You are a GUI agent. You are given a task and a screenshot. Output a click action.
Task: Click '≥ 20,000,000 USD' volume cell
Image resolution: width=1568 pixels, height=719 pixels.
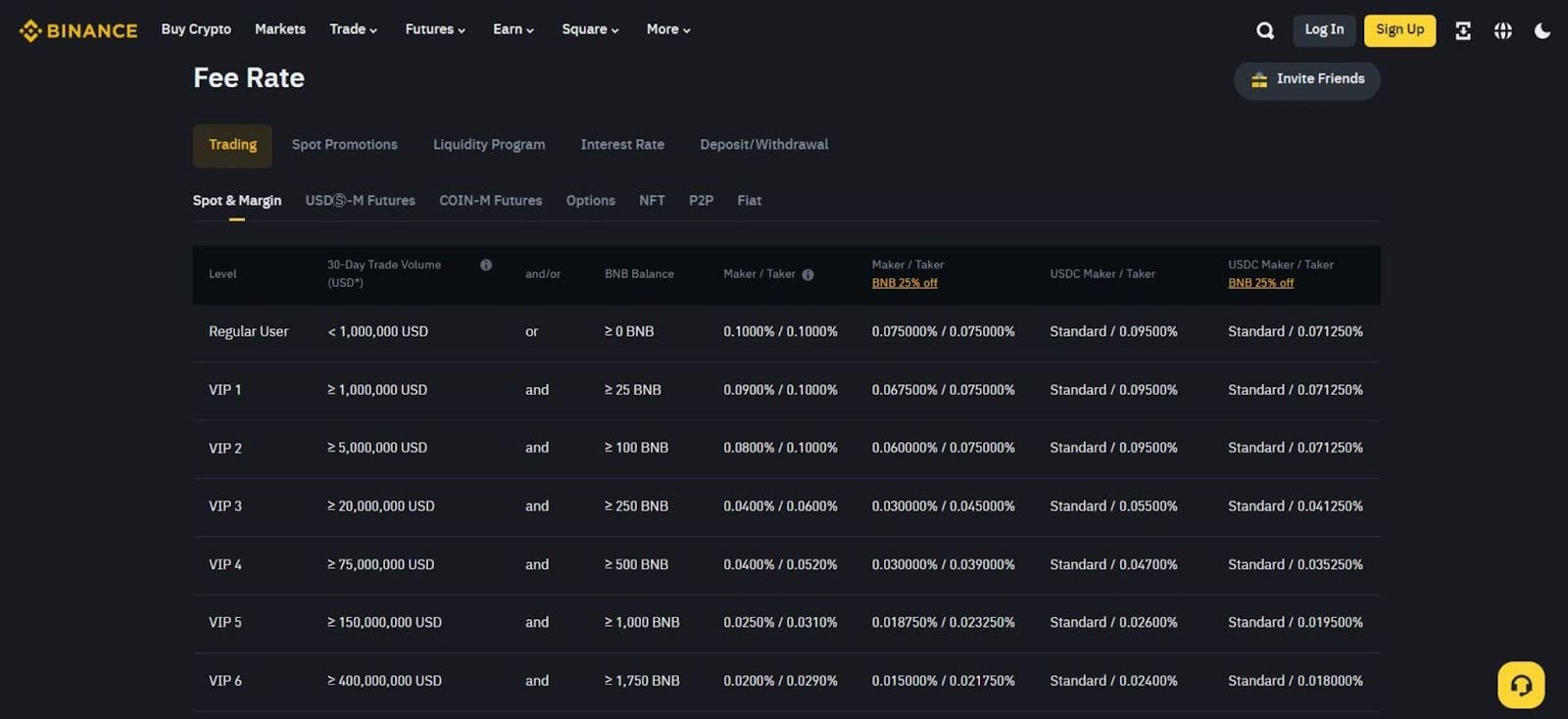(x=381, y=506)
